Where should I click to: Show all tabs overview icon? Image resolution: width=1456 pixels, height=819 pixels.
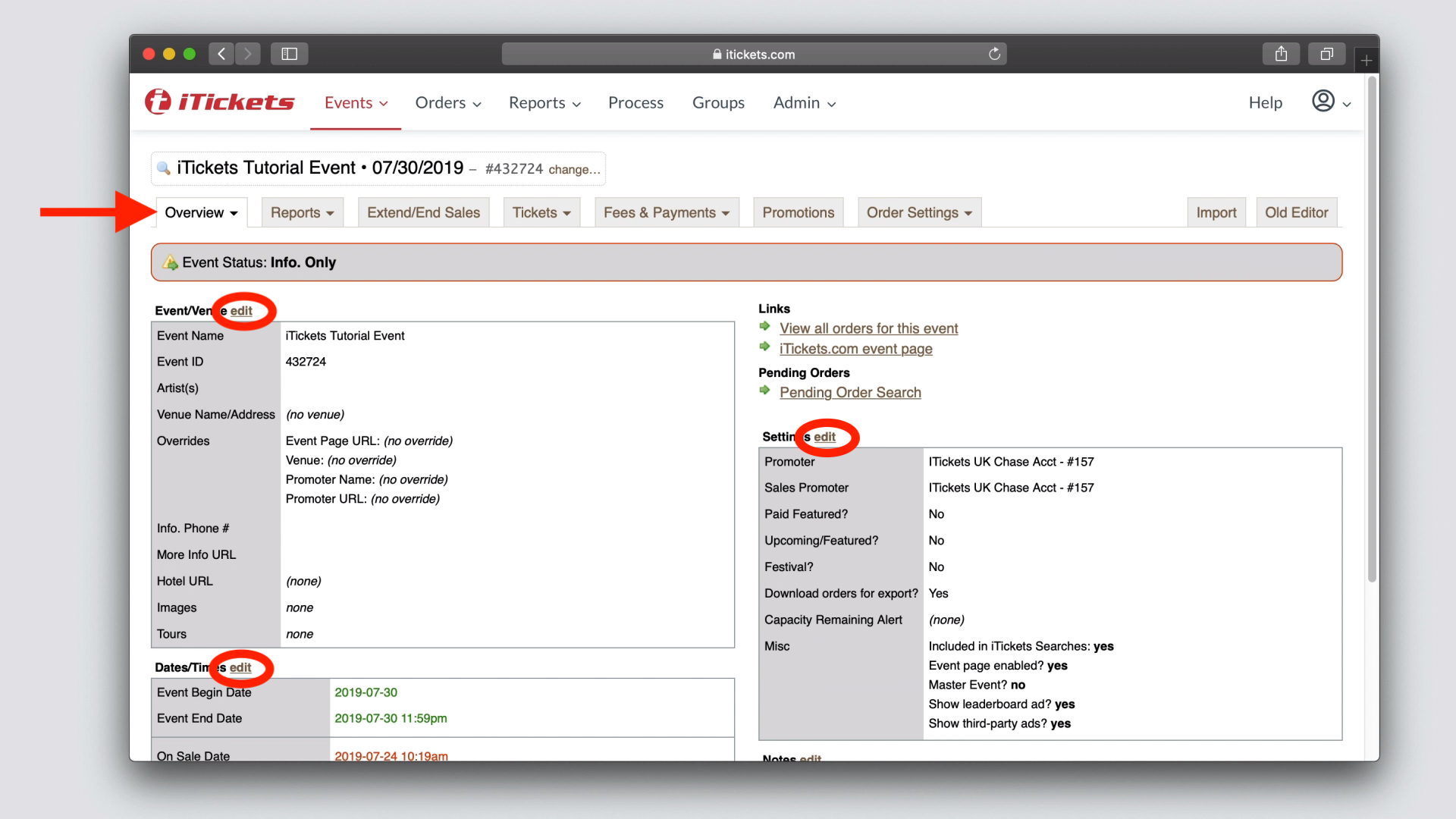pos(1326,54)
